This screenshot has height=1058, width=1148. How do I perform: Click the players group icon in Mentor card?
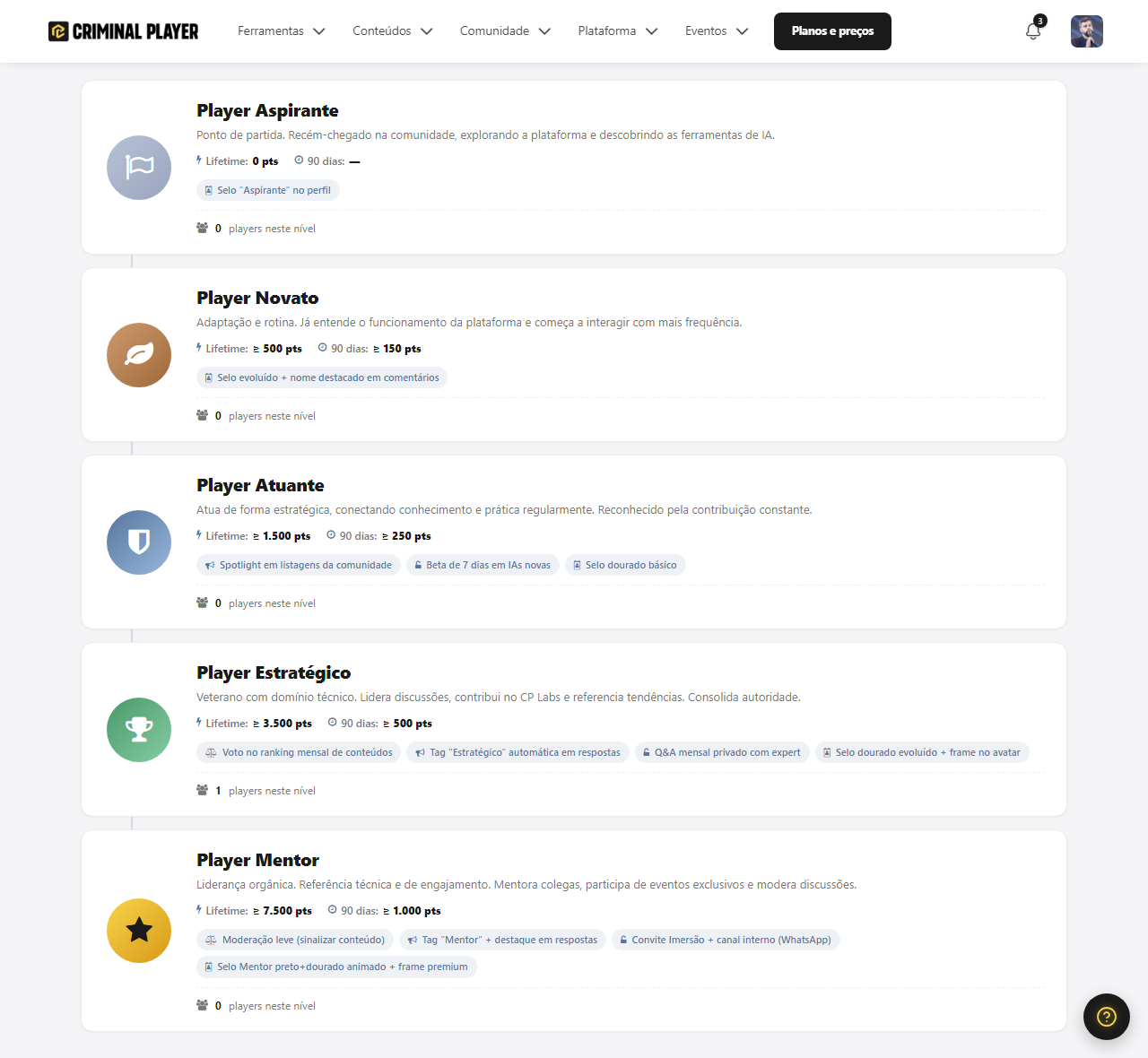203,1005
